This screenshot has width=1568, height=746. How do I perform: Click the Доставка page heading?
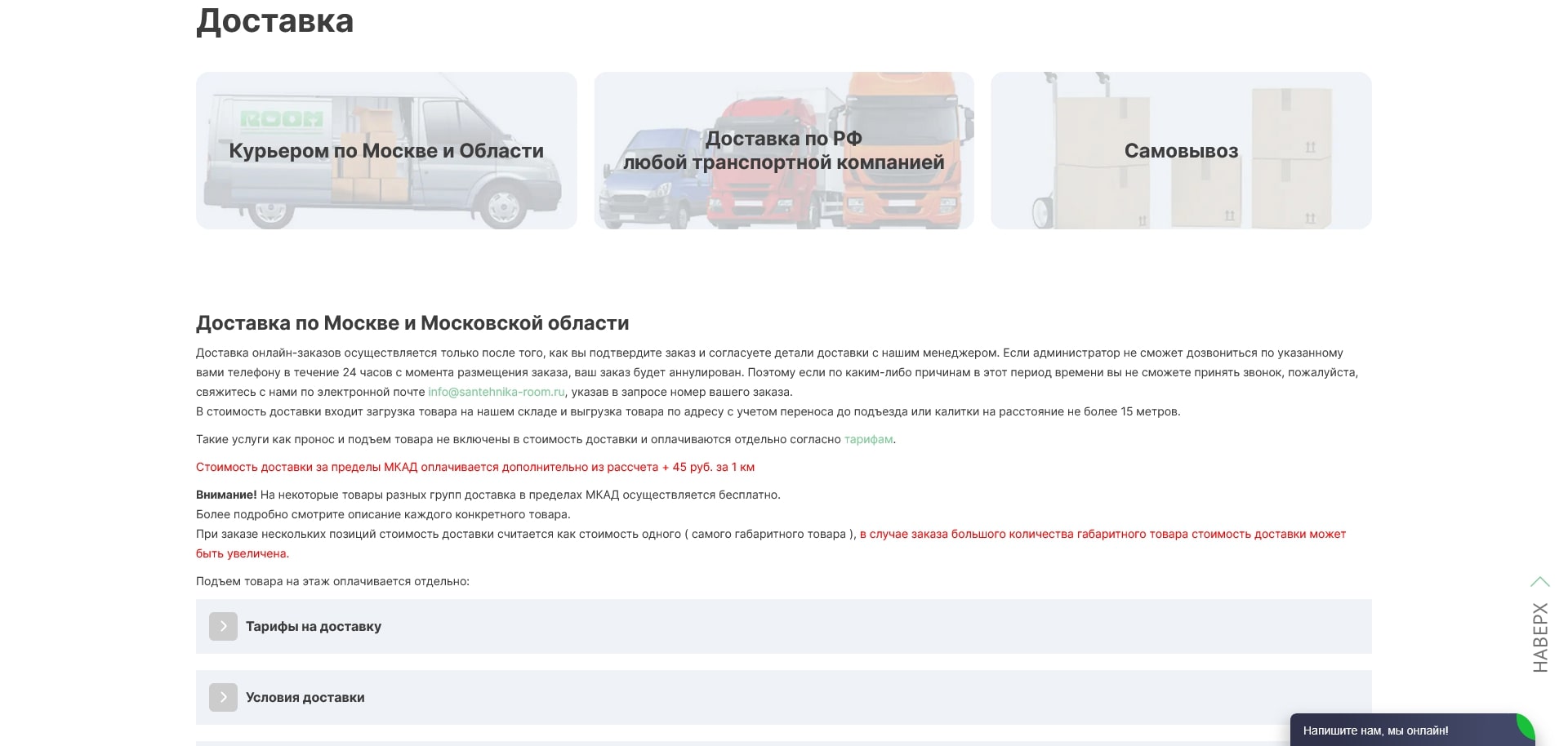coord(274,20)
